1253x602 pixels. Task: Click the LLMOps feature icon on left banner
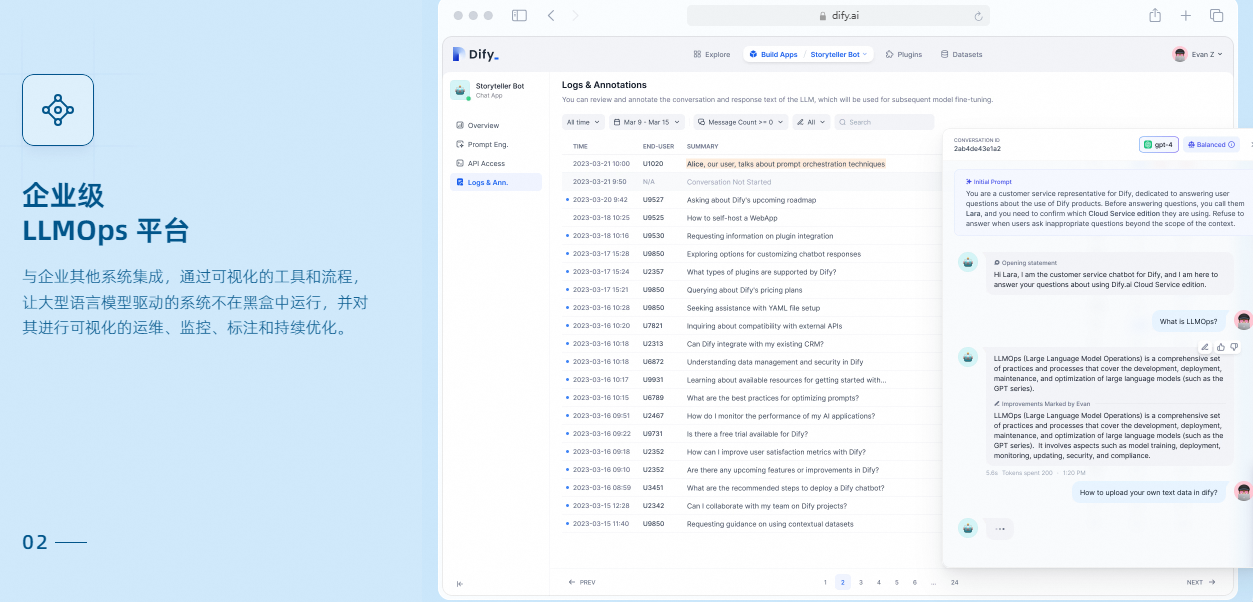[58, 110]
